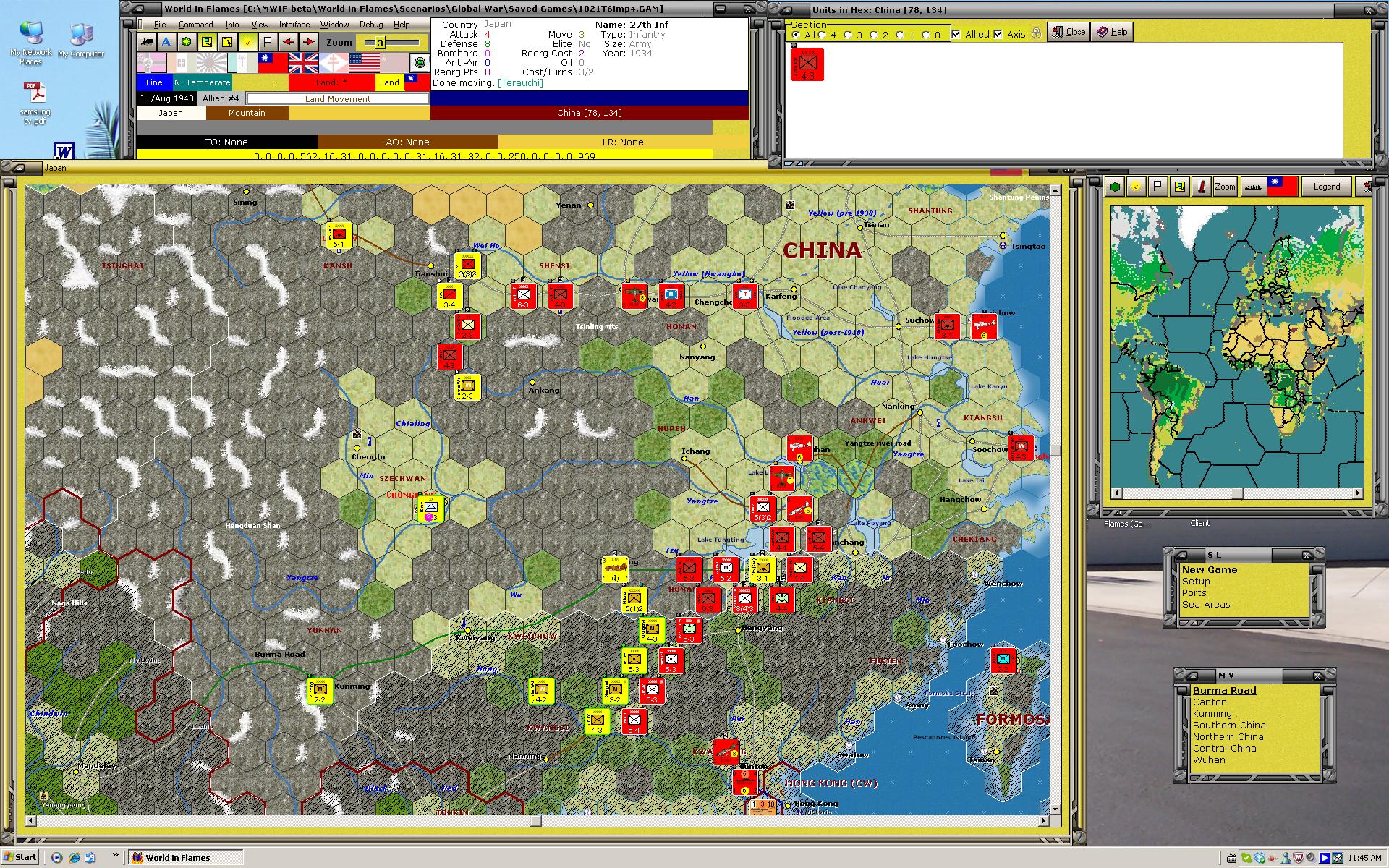Select the section 2 radio button
This screenshot has width=1389, height=868.
tap(874, 35)
